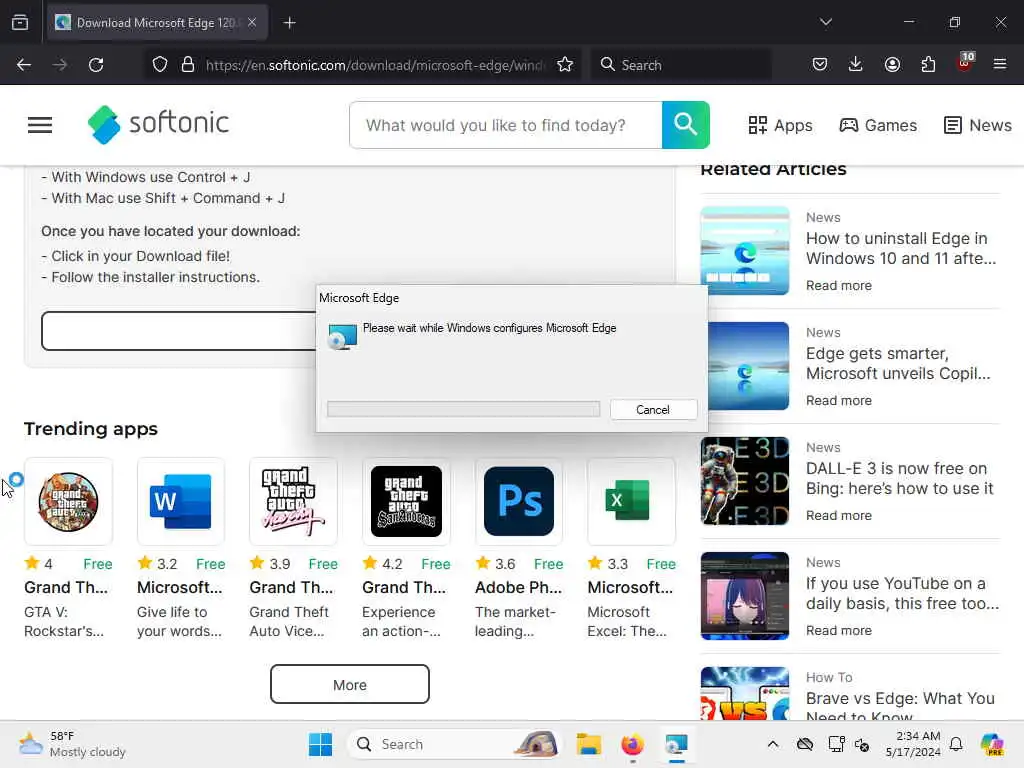The height and width of the screenshot is (768, 1024).
Task: Open the GTA San Andreas thumbnail
Action: pos(406,502)
